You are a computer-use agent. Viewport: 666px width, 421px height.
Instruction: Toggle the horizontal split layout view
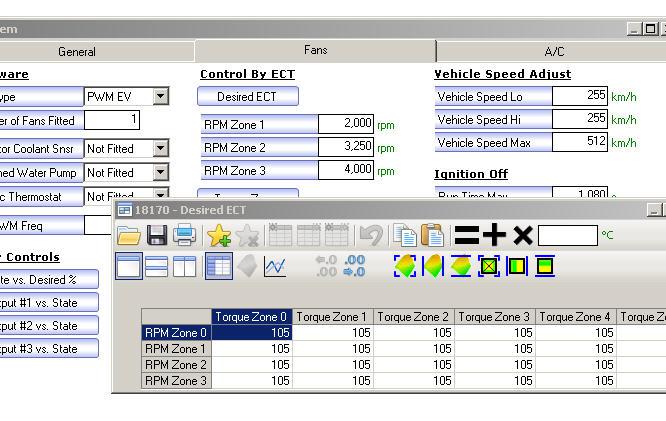[157, 266]
